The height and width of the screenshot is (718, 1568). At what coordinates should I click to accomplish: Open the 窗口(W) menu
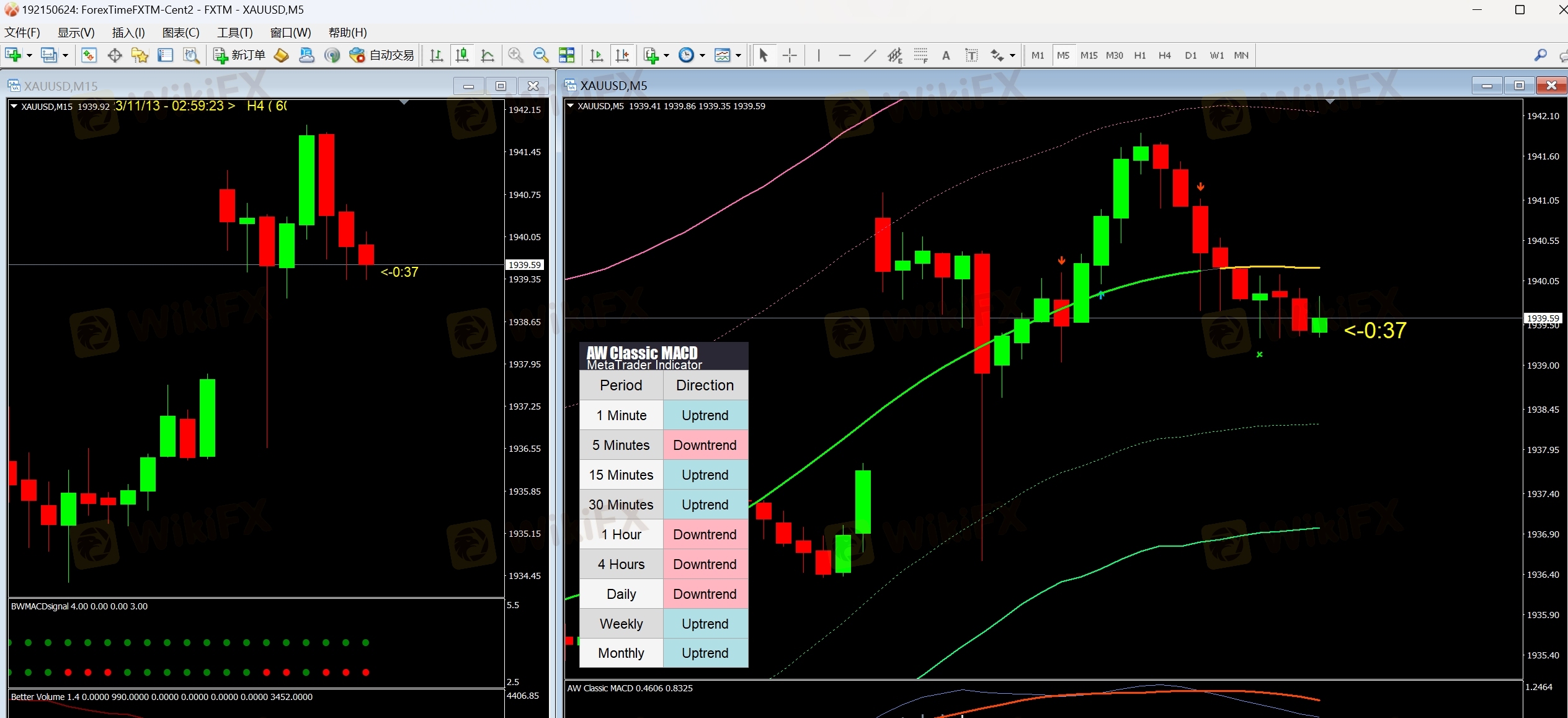[x=291, y=33]
